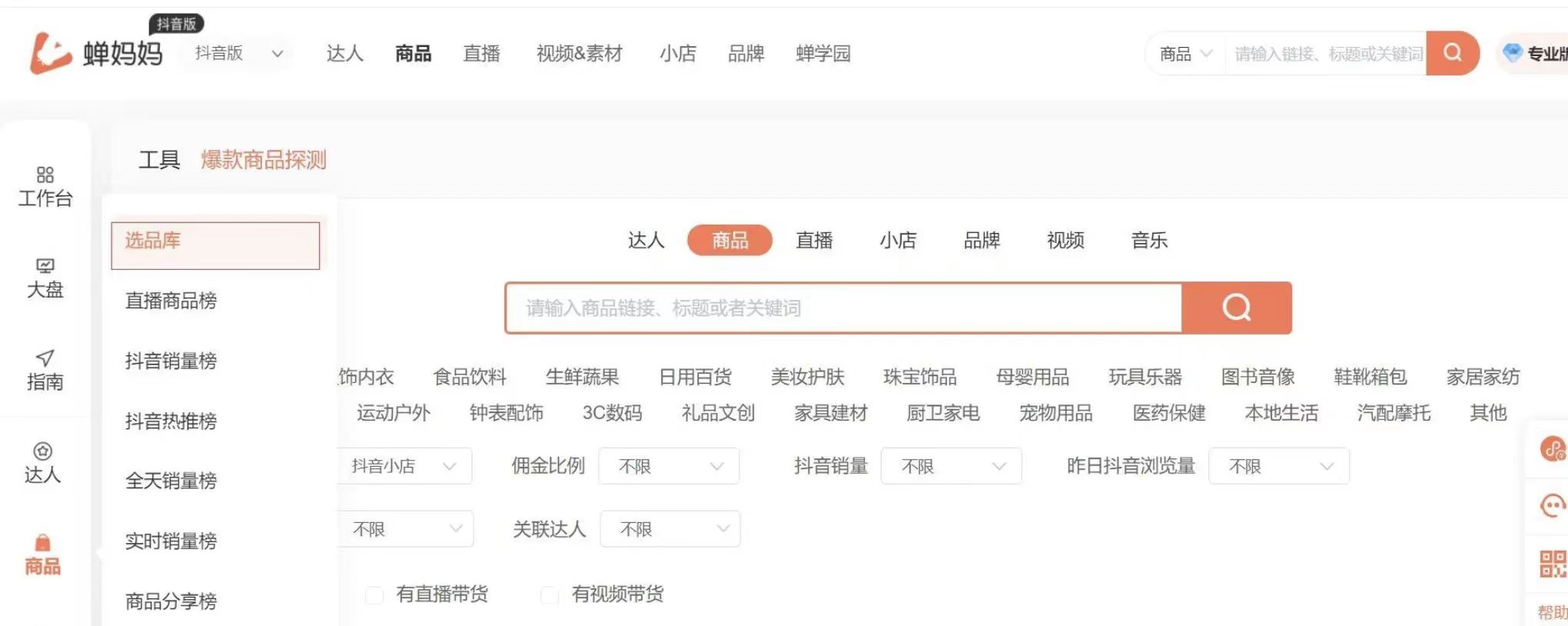Click the 蝉妈妈 logo icon

50,53
